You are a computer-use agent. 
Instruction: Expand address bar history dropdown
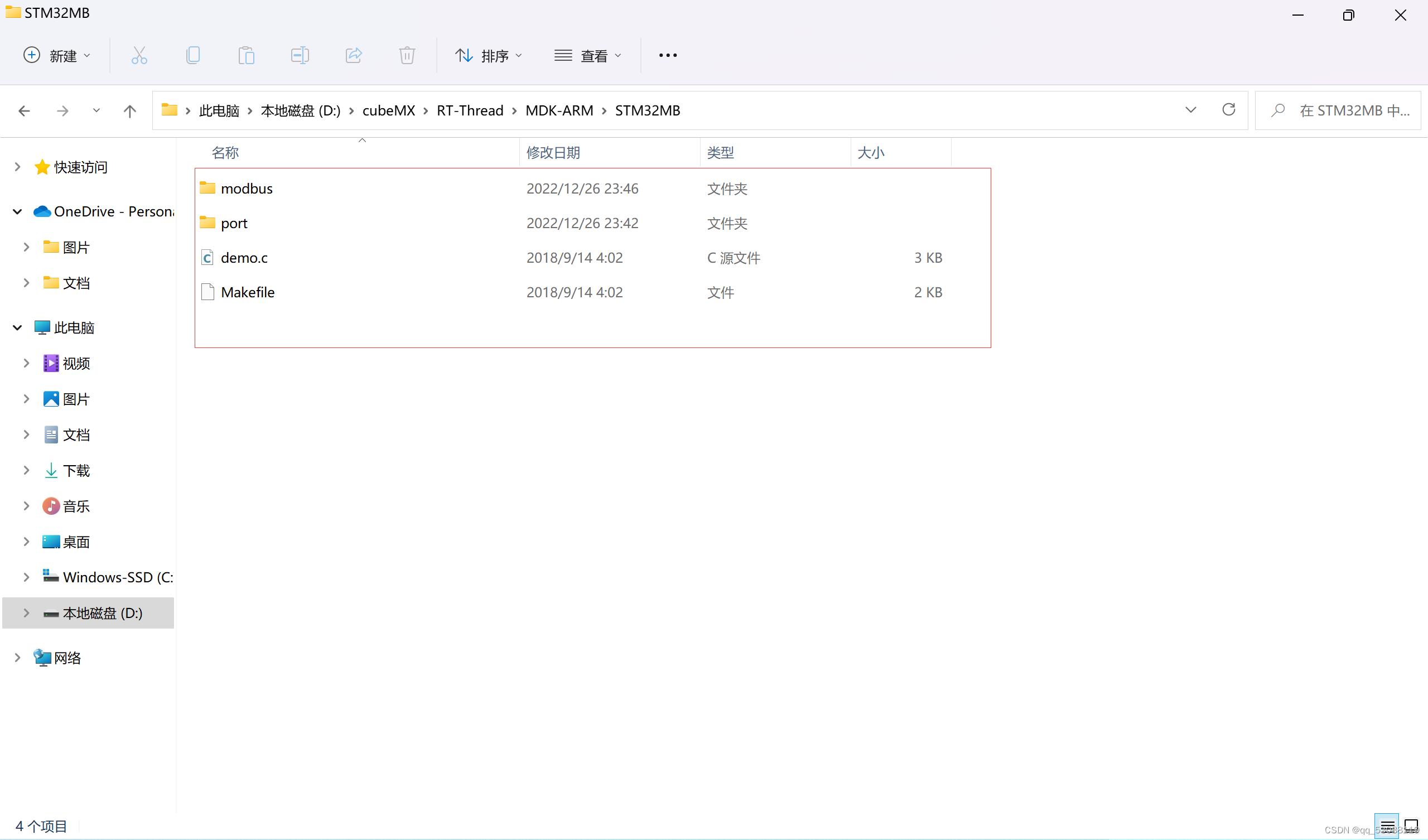pyautogui.click(x=1190, y=110)
